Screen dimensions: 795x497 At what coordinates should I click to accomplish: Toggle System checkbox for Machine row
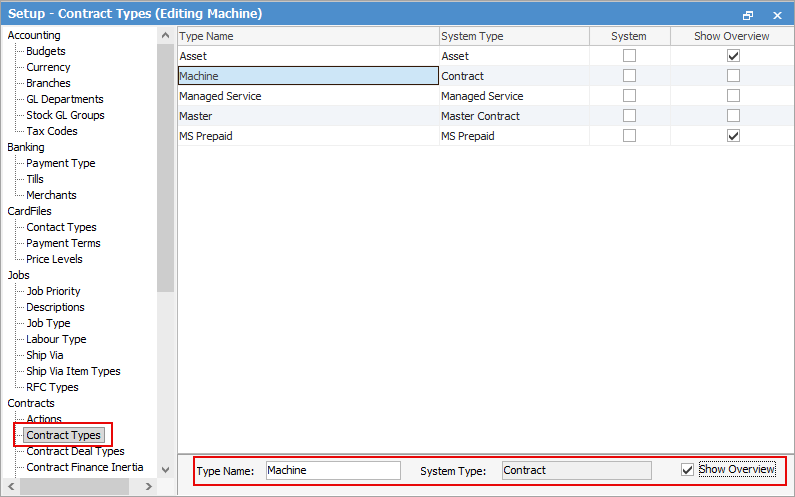tap(629, 76)
